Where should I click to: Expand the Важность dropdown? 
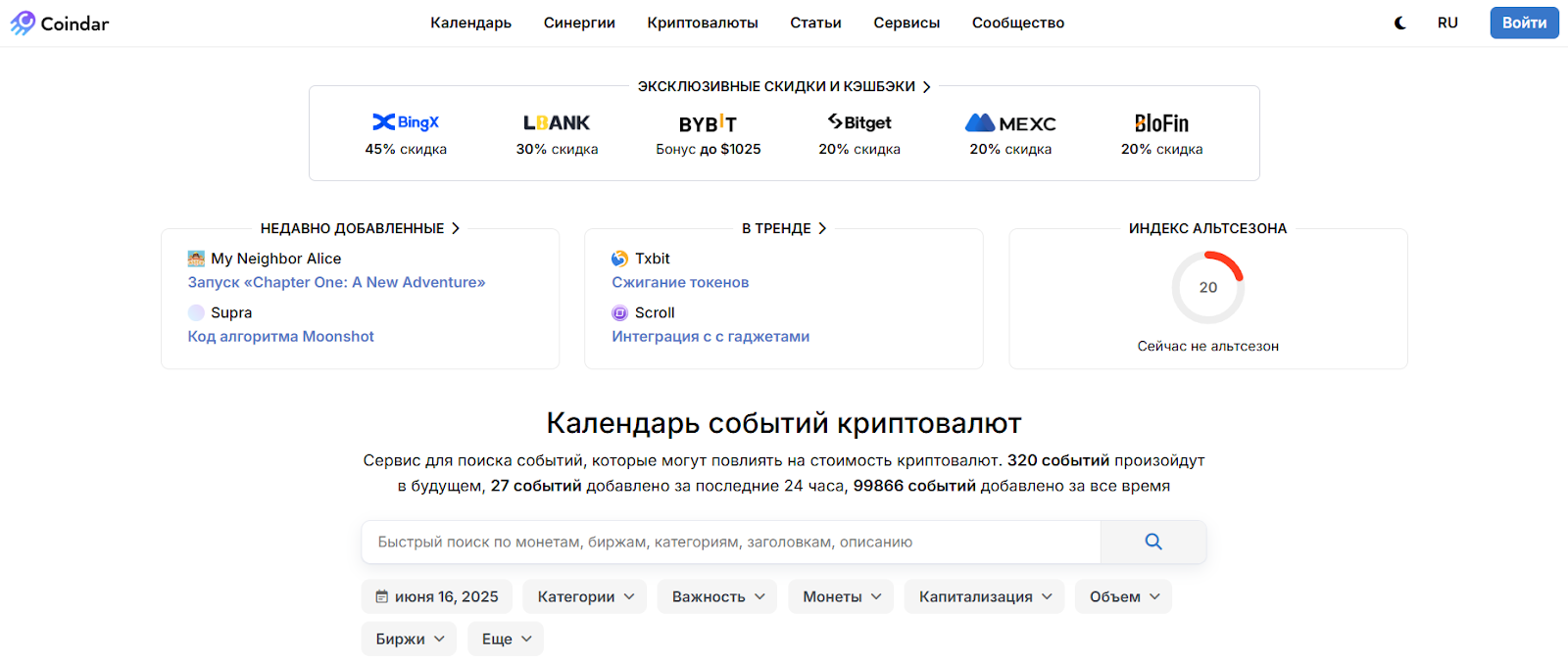tap(718, 596)
